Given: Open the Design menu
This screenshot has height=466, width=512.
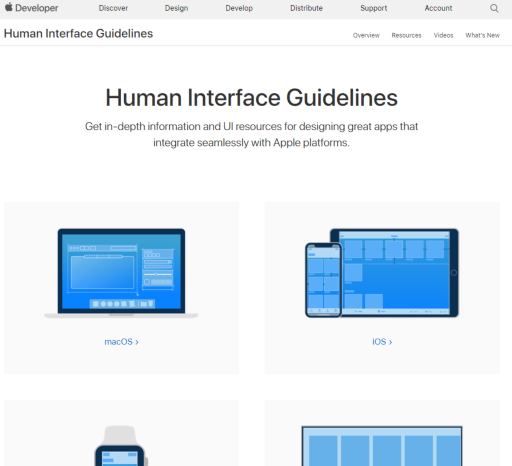Looking at the screenshot, I should tap(176, 8).
